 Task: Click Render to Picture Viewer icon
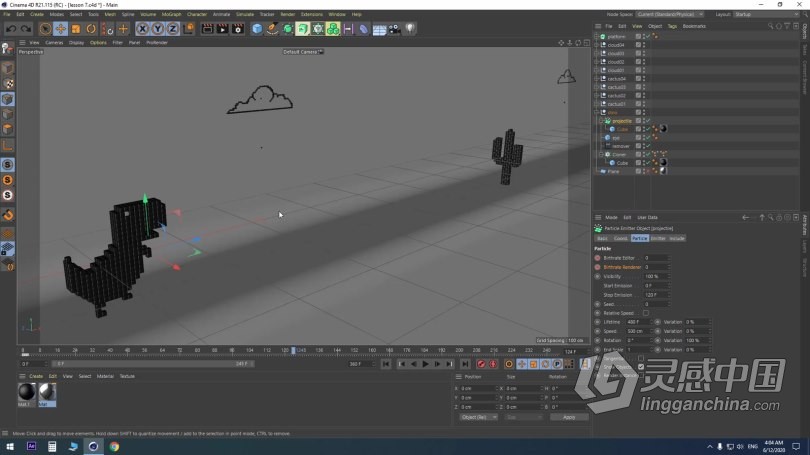(222, 29)
